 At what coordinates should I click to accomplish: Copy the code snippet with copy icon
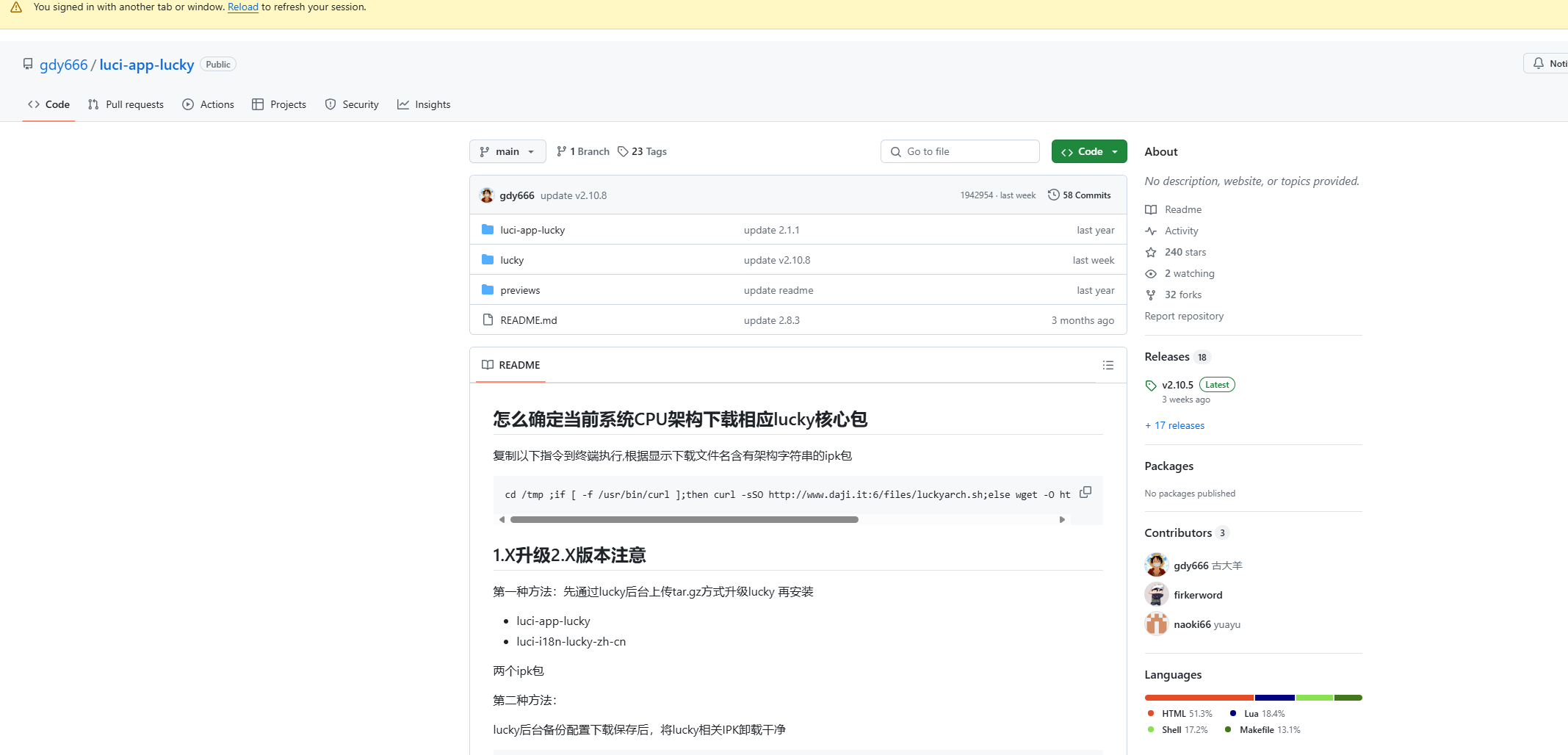tap(1085, 492)
